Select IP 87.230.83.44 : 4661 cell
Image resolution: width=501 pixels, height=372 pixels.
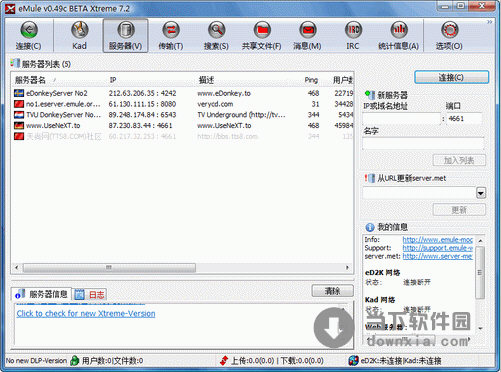[x=140, y=126]
